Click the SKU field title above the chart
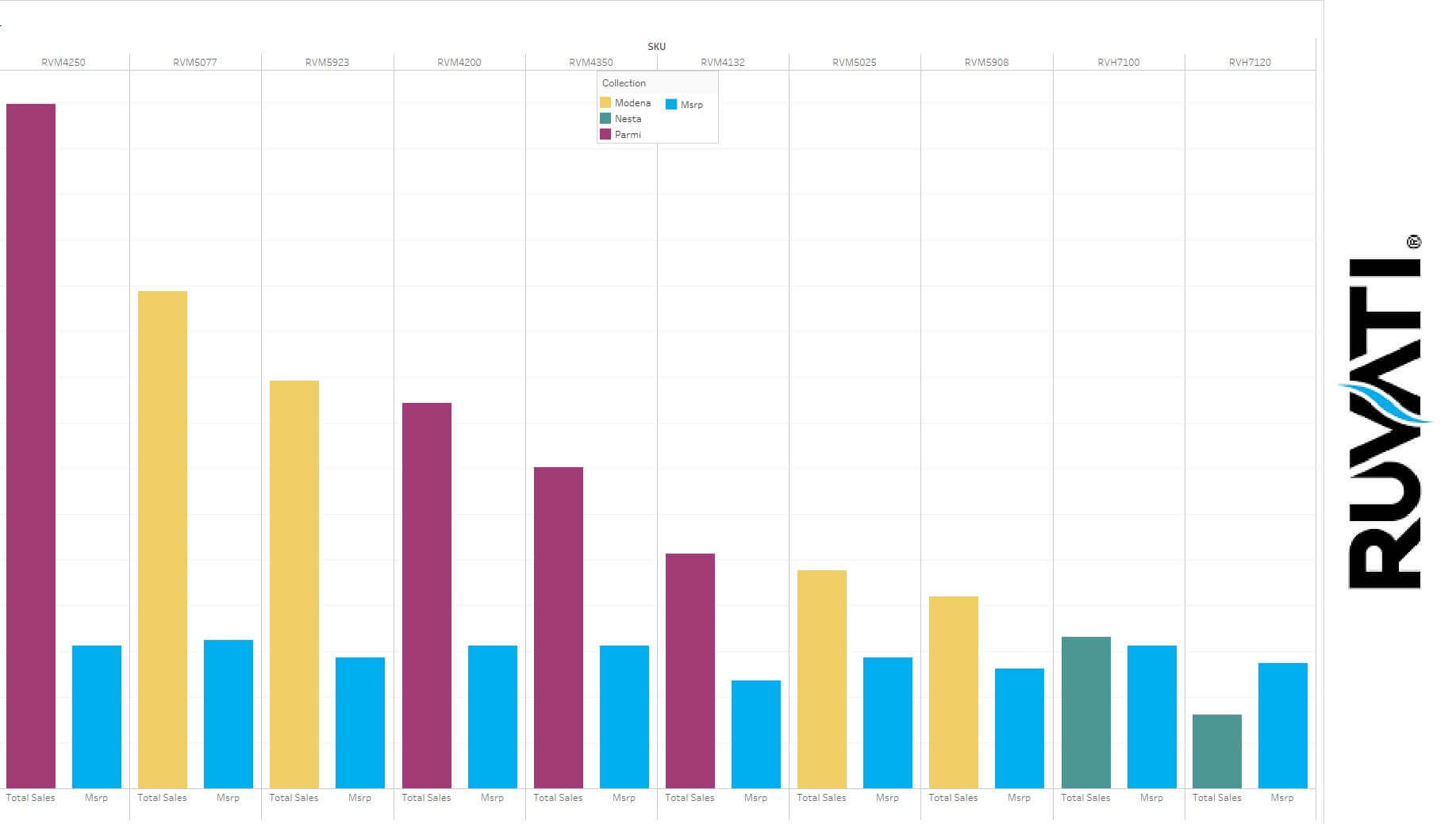Image resolution: width=1456 pixels, height=824 pixels. 656,47
